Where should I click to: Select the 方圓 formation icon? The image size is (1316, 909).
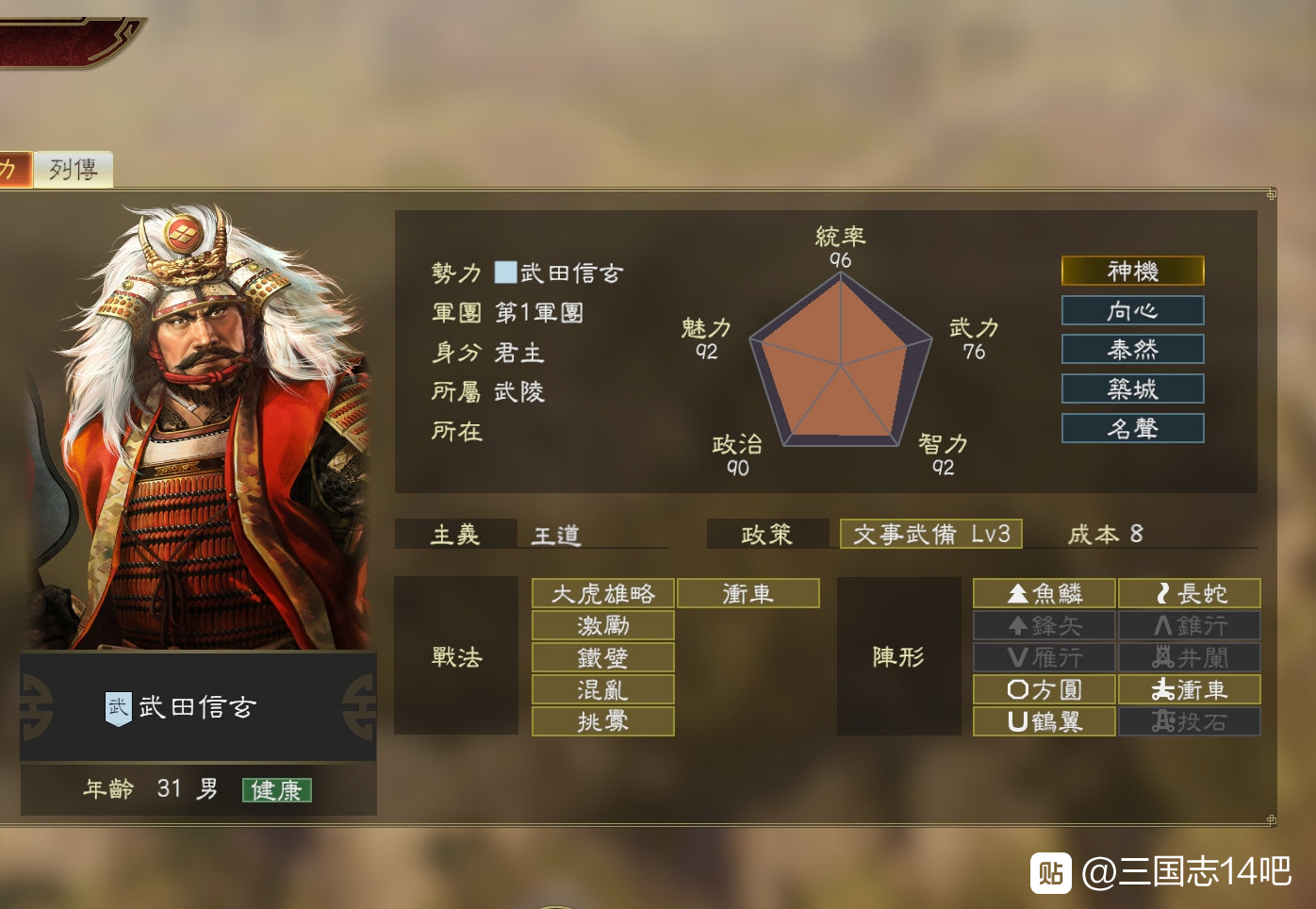click(x=1018, y=690)
